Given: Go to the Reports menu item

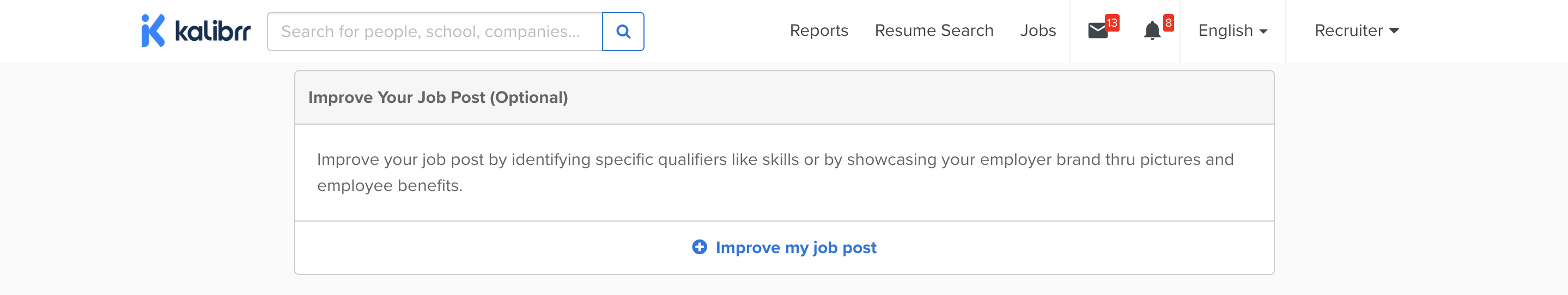Looking at the screenshot, I should point(819,31).
